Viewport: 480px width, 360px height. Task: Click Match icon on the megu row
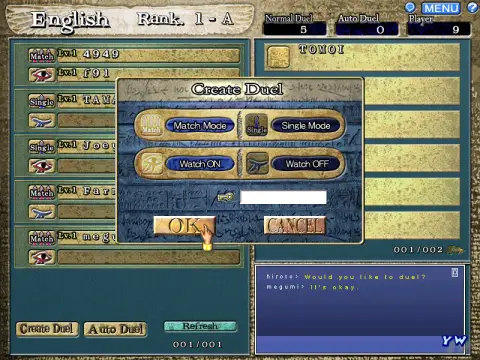[x=42, y=238]
